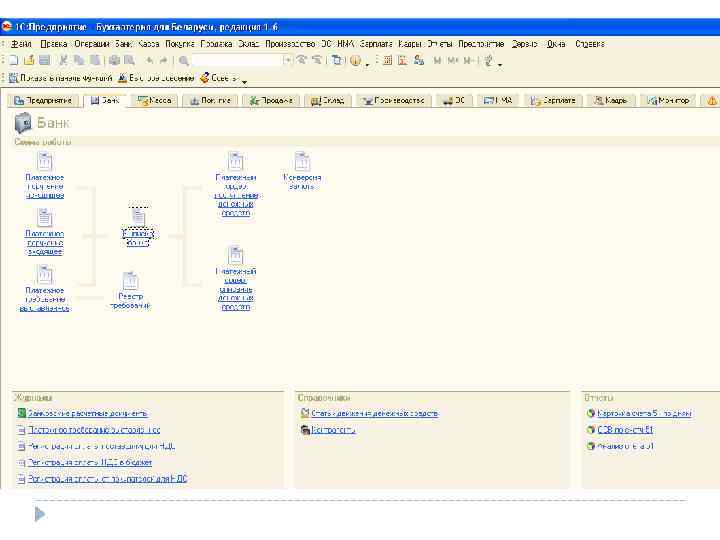The height and width of the screenshot is (540, 720).
Task: Open the Правка menu
Action: point(53,44)
